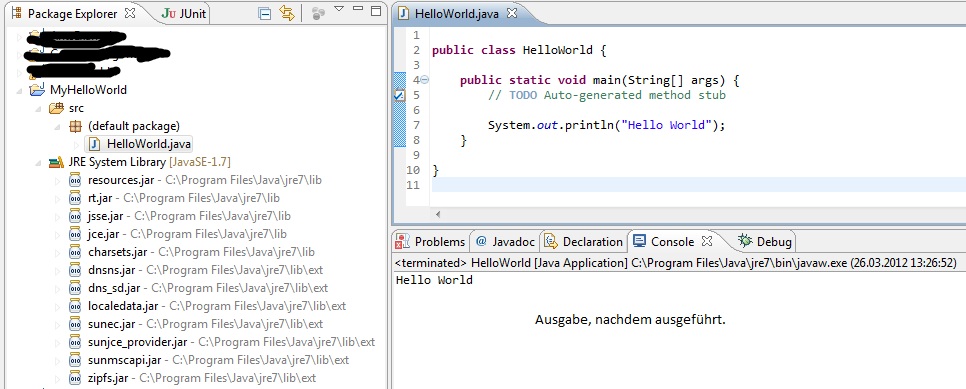
Task: Expand the zipfs.jar node
Action: pos(59,378)
